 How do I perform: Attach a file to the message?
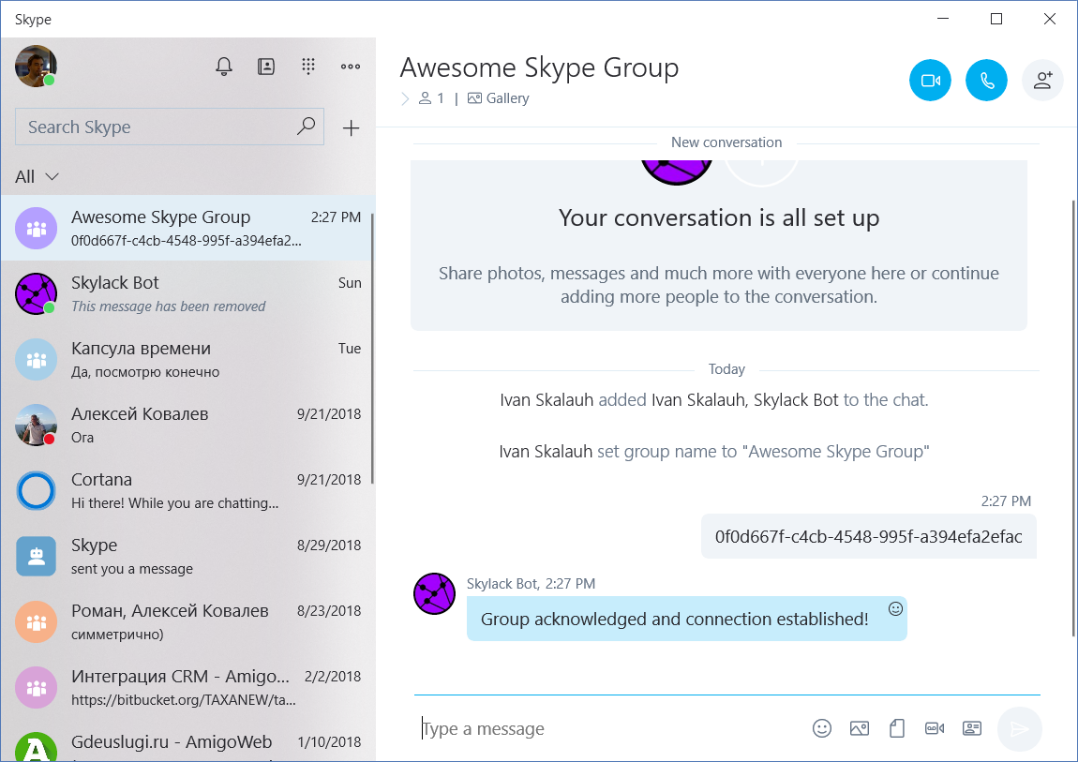coord(896,728)
